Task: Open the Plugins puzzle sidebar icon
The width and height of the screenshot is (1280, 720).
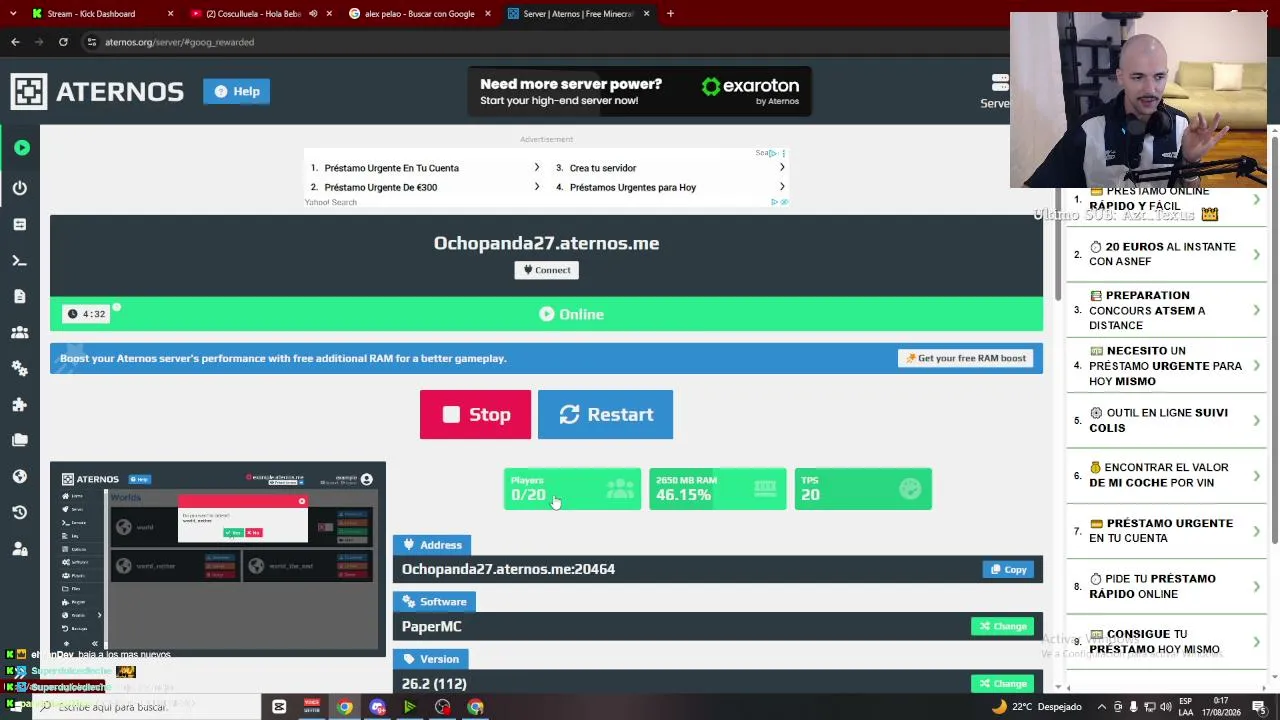Action: (20, 404)
